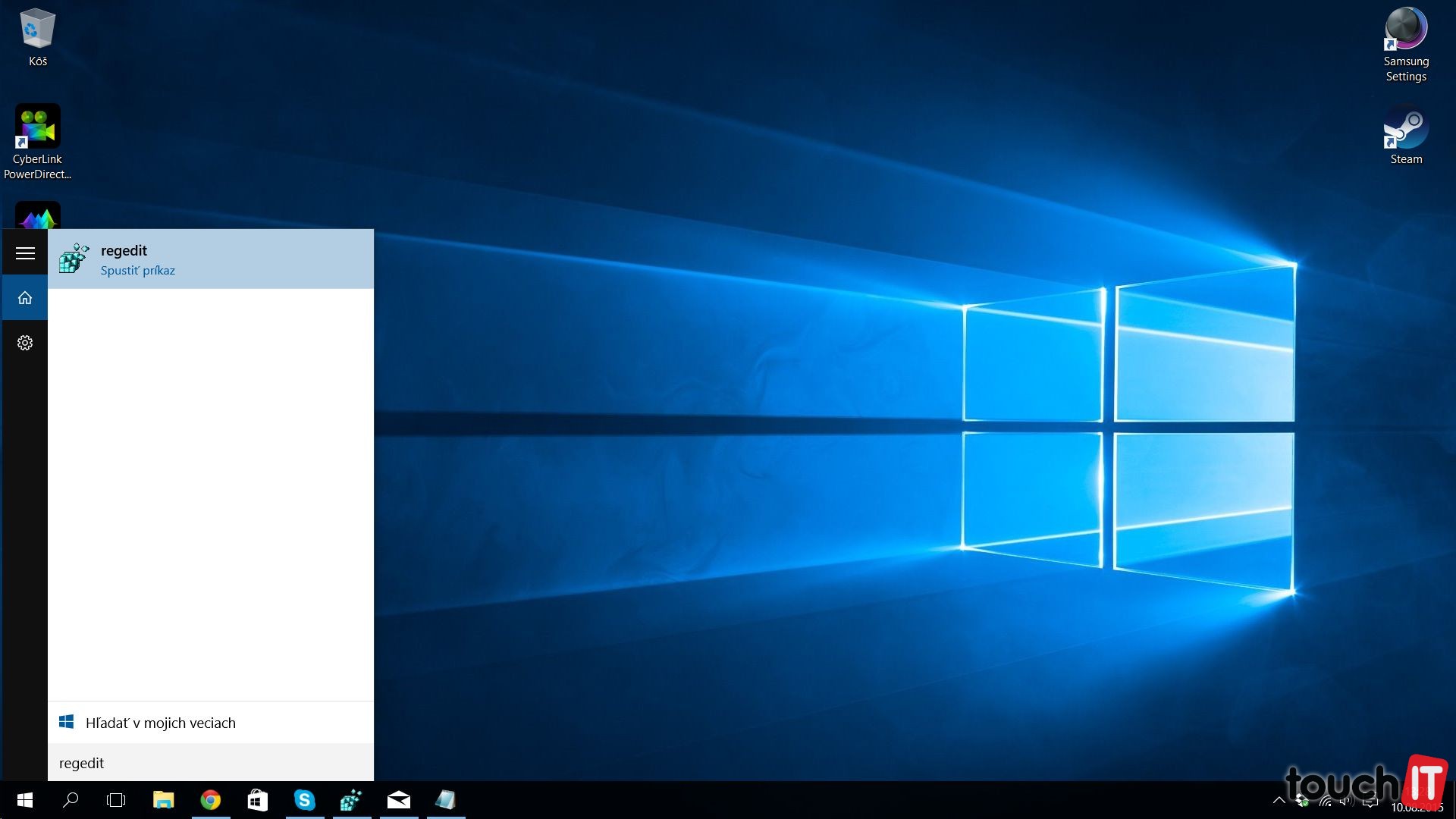The width and height of the screenshot is (1456, 819).
Task: Switch to Registry Editor taskbar icon
Action: pyautogui.click(x=351, y=800)
